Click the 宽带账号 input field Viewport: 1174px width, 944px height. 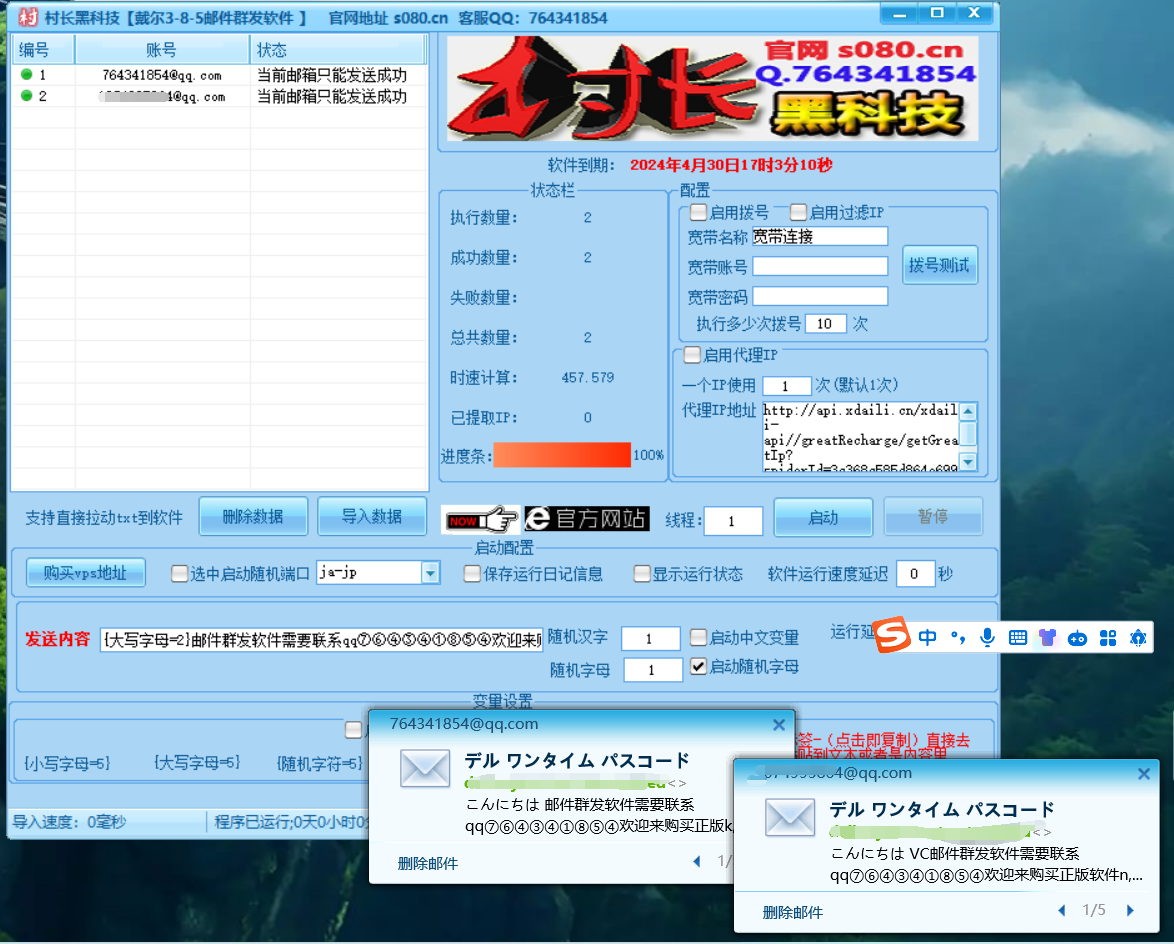tap(820, 267)
